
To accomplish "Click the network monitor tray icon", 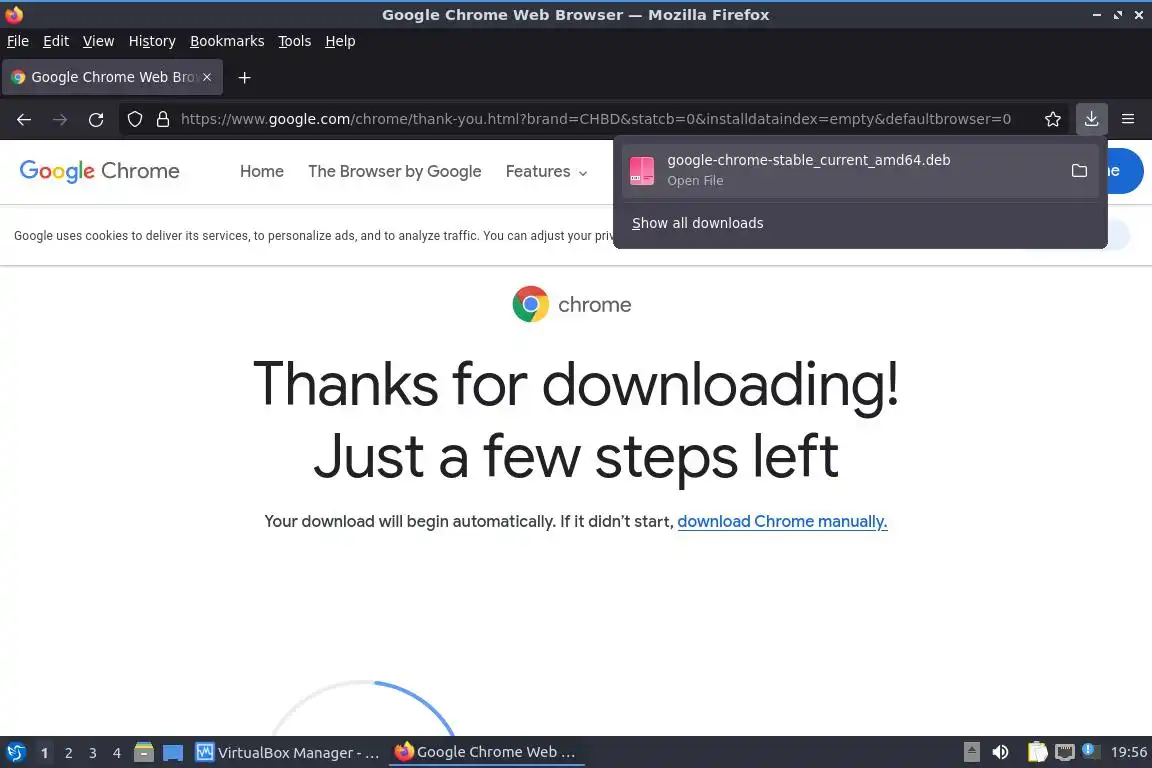I will pyautogui.click(x=1064, y=752).
